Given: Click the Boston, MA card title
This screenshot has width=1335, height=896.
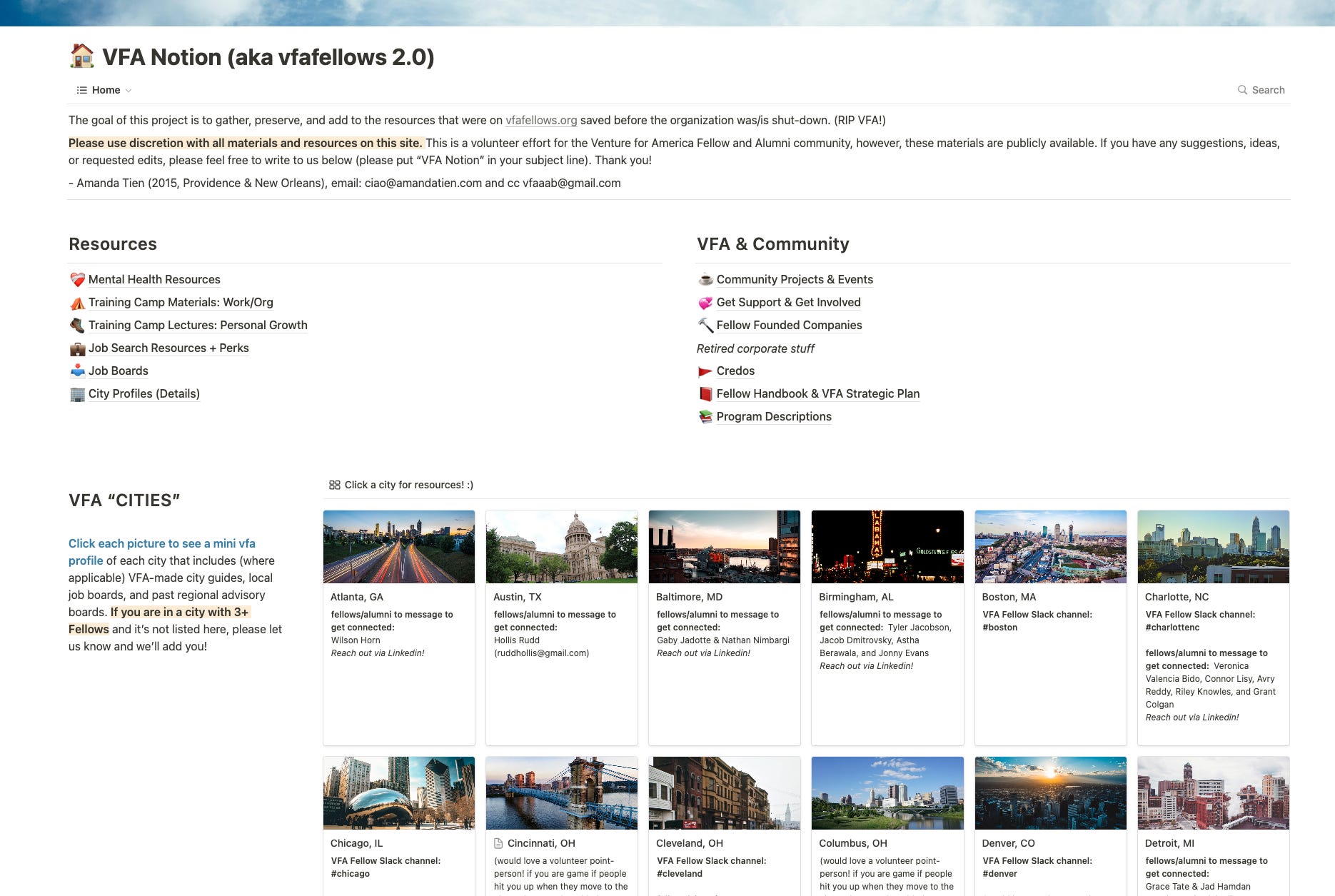Looking at the screenshot, I should [x=1009, y=597].
